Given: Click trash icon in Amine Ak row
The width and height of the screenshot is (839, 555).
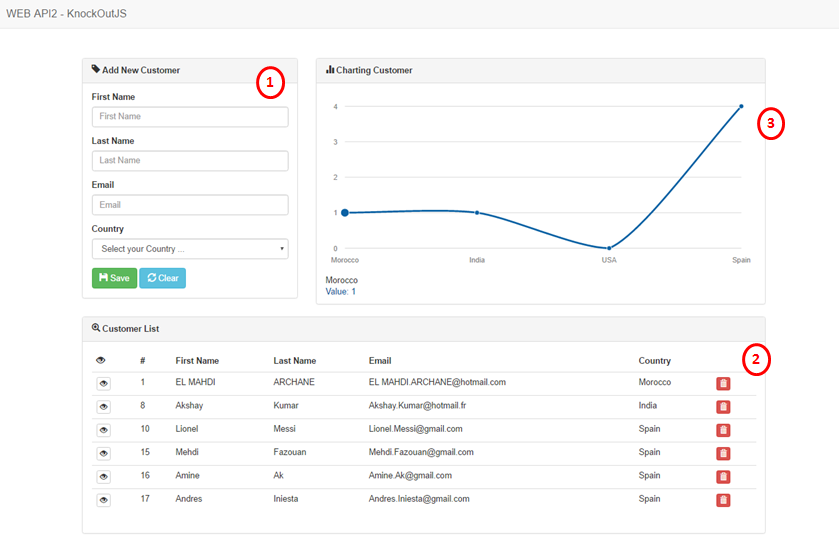Looking at the screenshot, I should click(723, 477).
